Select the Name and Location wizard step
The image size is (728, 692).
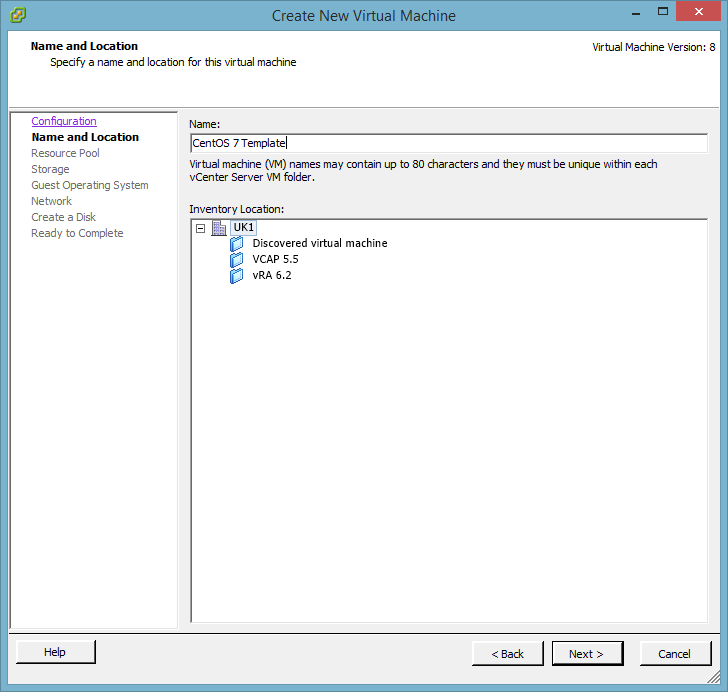pyautogui.click(x=85, y=137)
